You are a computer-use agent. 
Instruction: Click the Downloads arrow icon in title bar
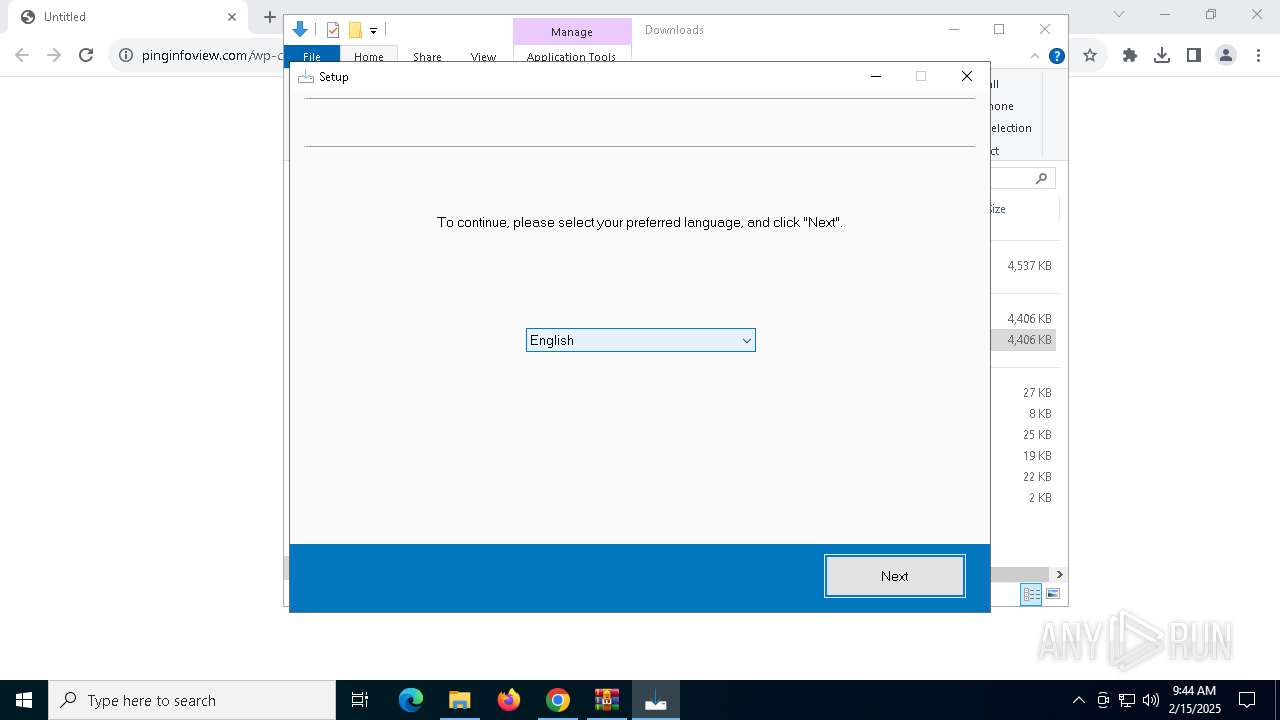pyautogui.click(x=299, y=30)
